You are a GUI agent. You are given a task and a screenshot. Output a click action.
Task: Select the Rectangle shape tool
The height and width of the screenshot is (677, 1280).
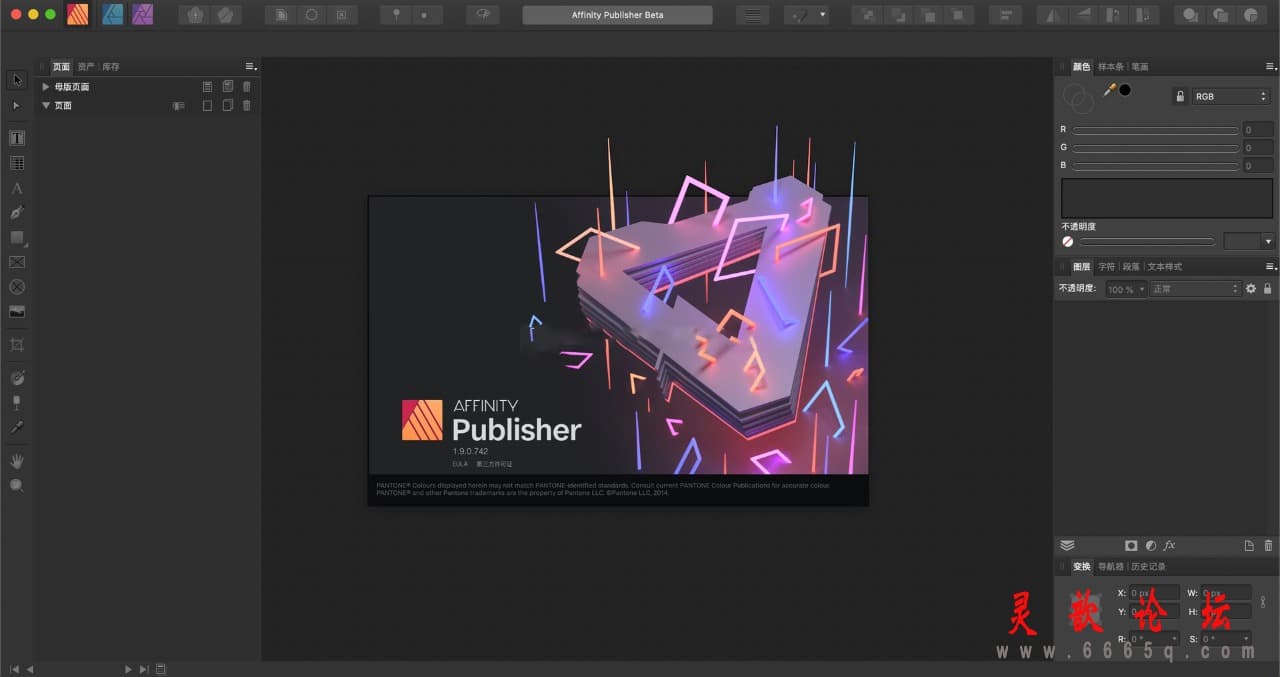[17, 237]
